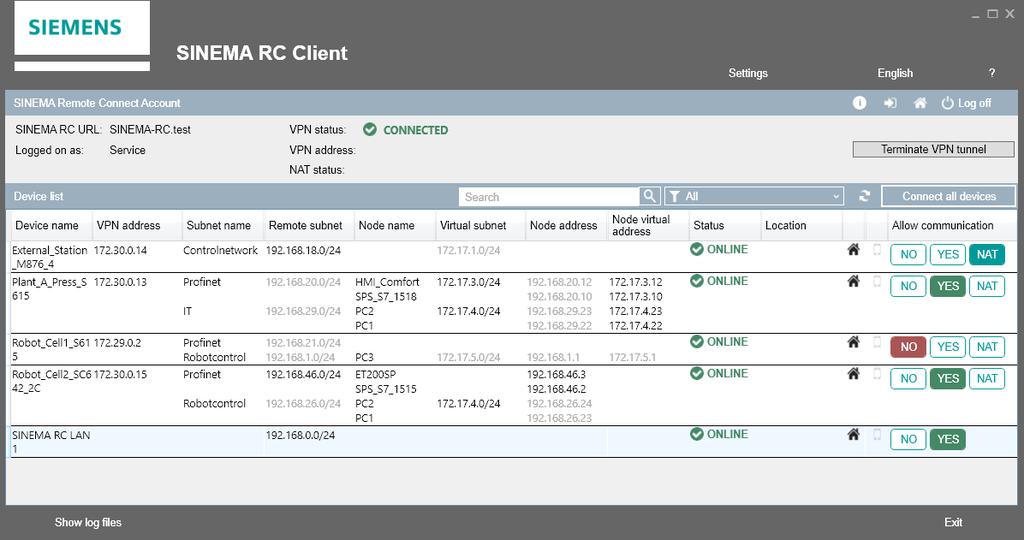Click device icon in SINEMA RC LAN row
The image size is (1024, 540).
pyautogui.click(x=877, y=434)
